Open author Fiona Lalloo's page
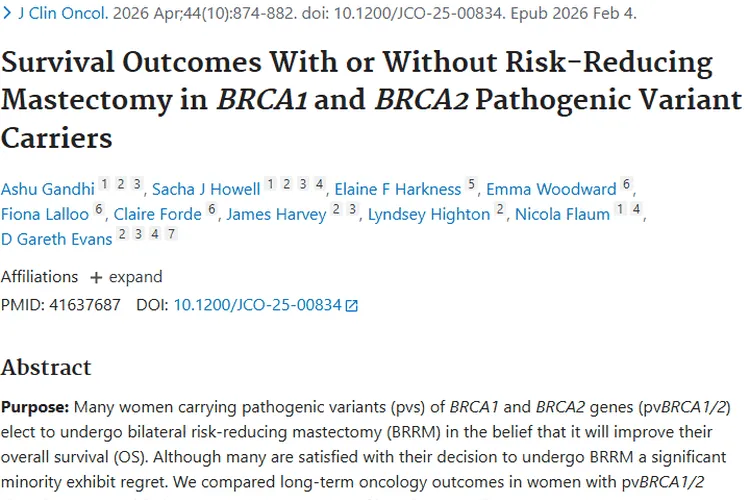The image size is (750, 500). pos(45,214)
